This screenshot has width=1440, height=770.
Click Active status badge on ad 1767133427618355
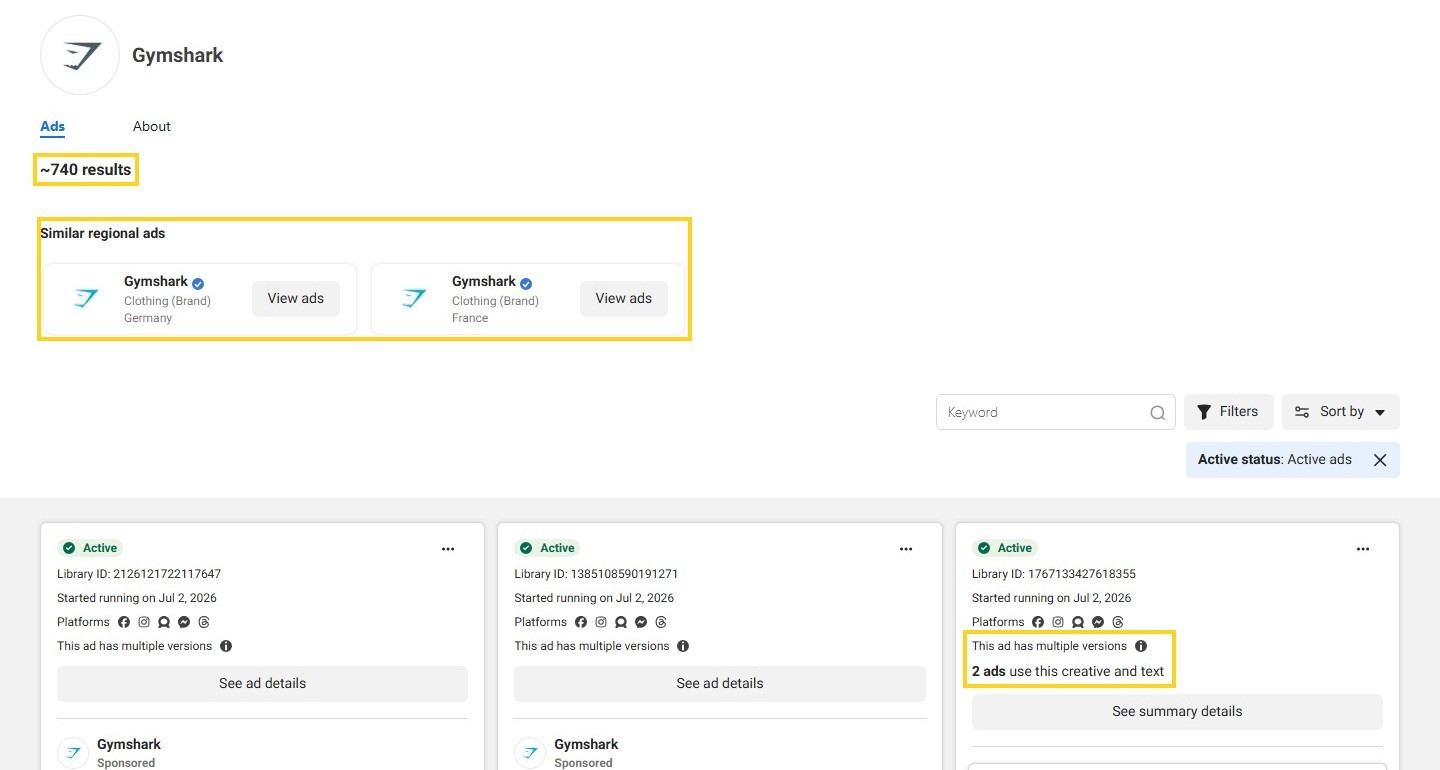1004,548
